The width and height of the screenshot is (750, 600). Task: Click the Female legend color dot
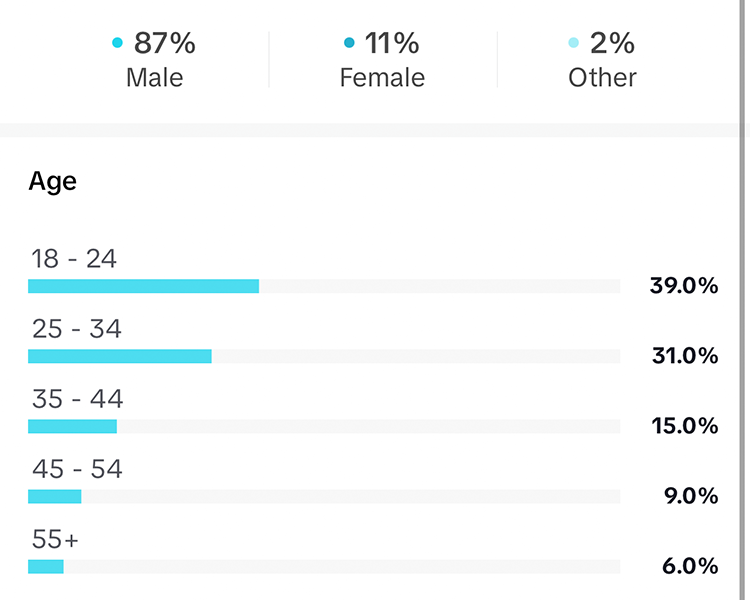pyautogui.click(x=349, y=43)
